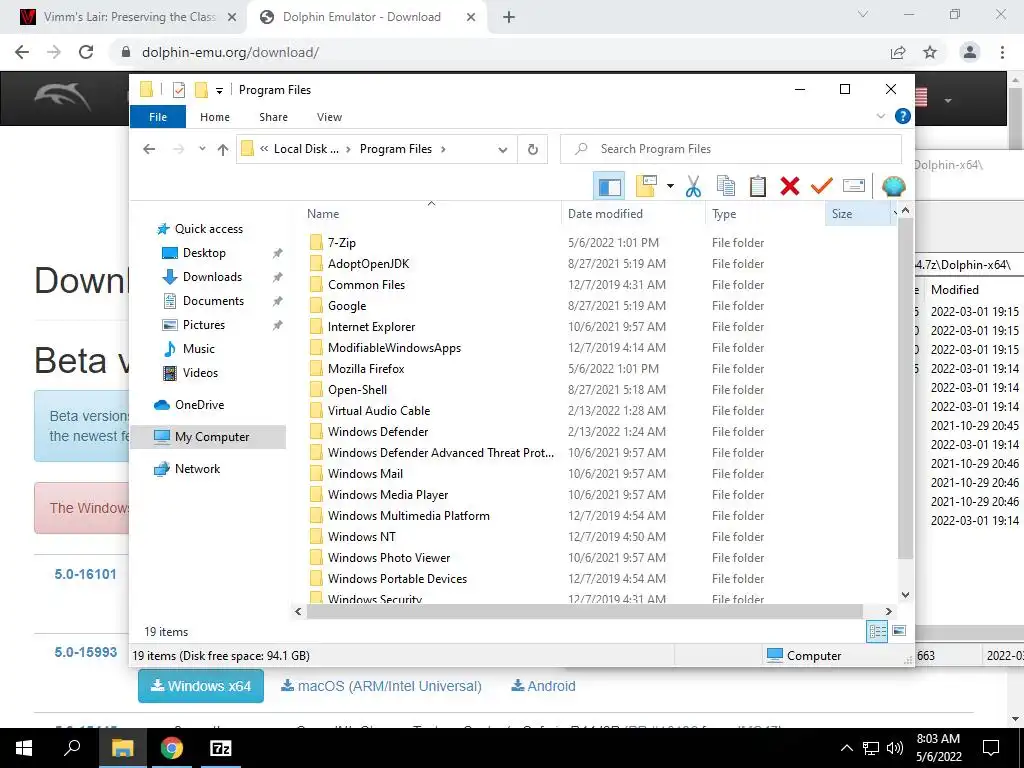This screenshot has width=1024, height=768.
Task: Open the folder options icon in toolbar
Action: pos(646,187)
